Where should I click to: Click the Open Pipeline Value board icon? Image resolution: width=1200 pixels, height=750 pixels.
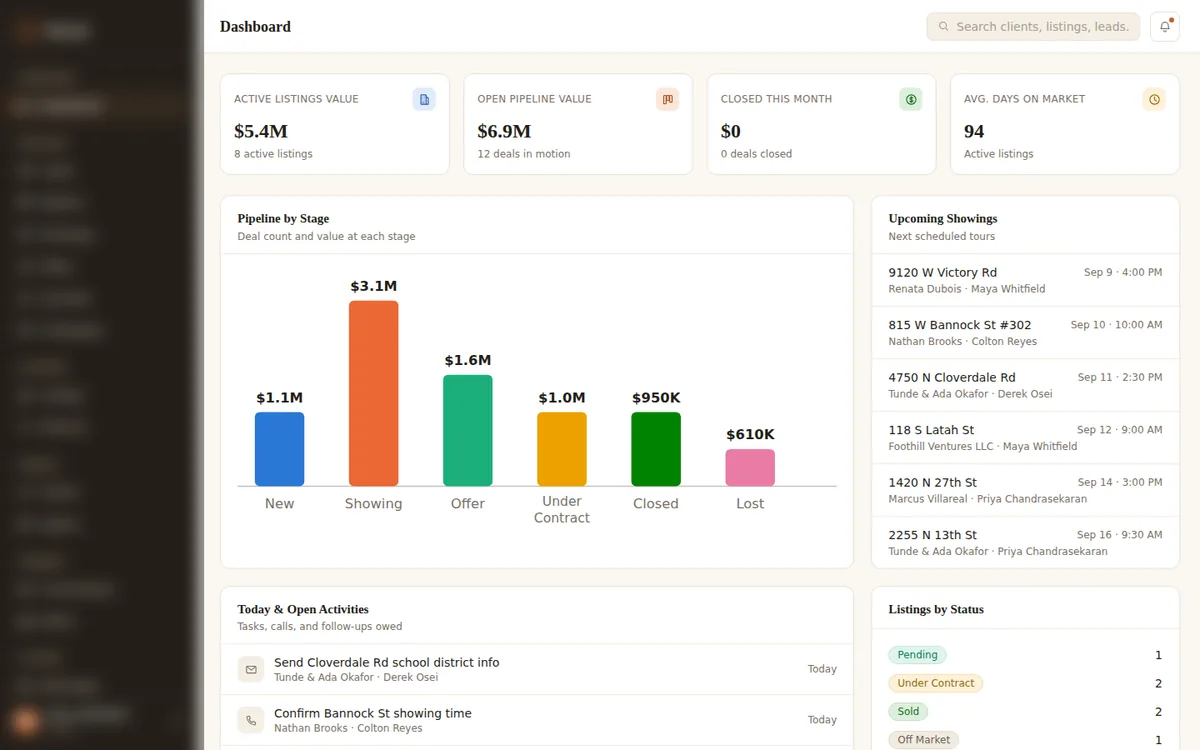[x=668, y=99]
